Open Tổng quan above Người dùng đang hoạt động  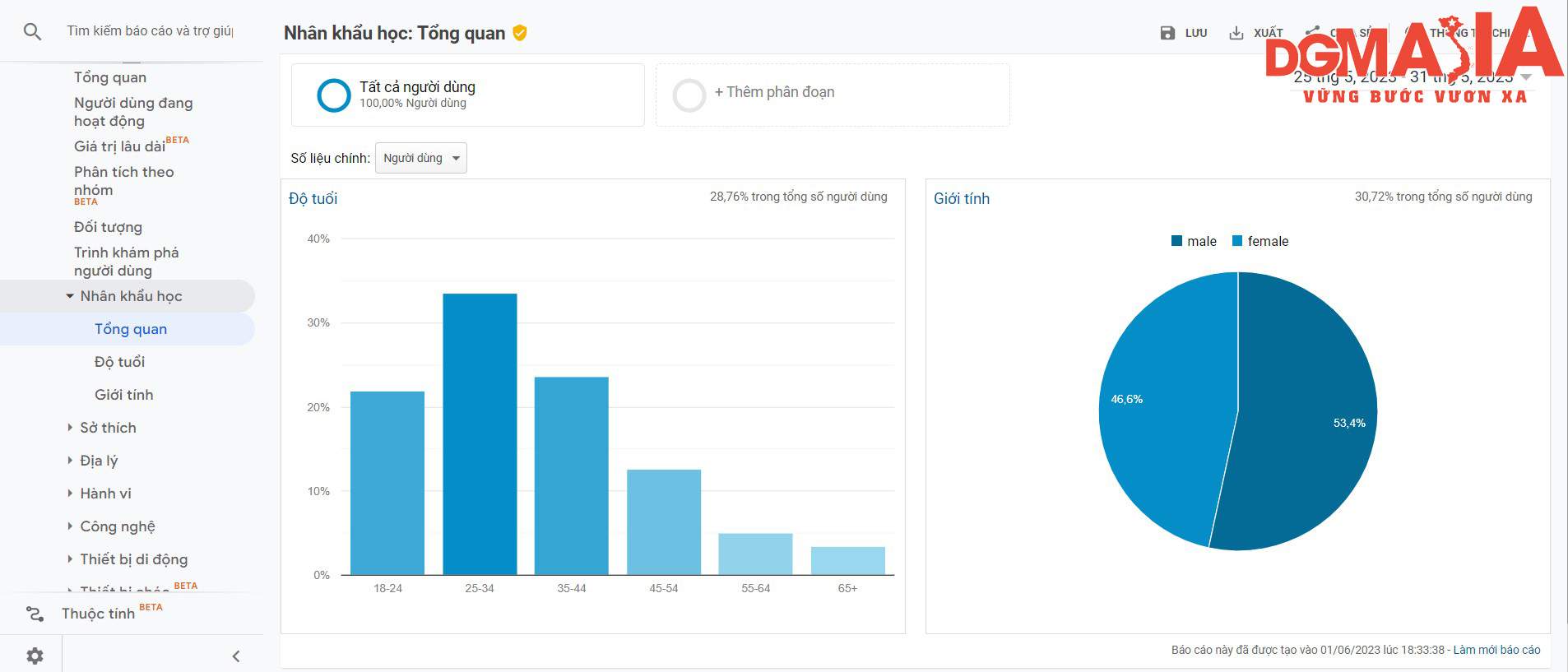pyautogui.click(x=110, y=77)
